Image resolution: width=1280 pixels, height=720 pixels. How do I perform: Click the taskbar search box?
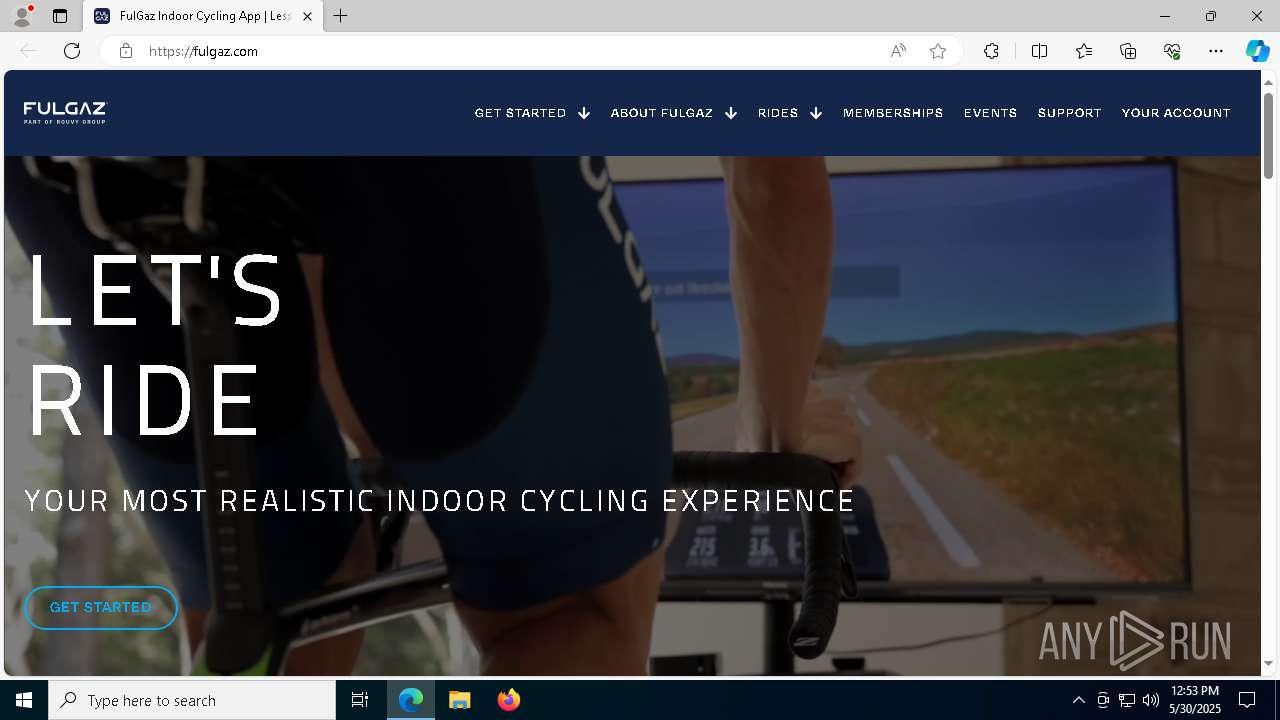pyautogui.click(x=192, y=700)
